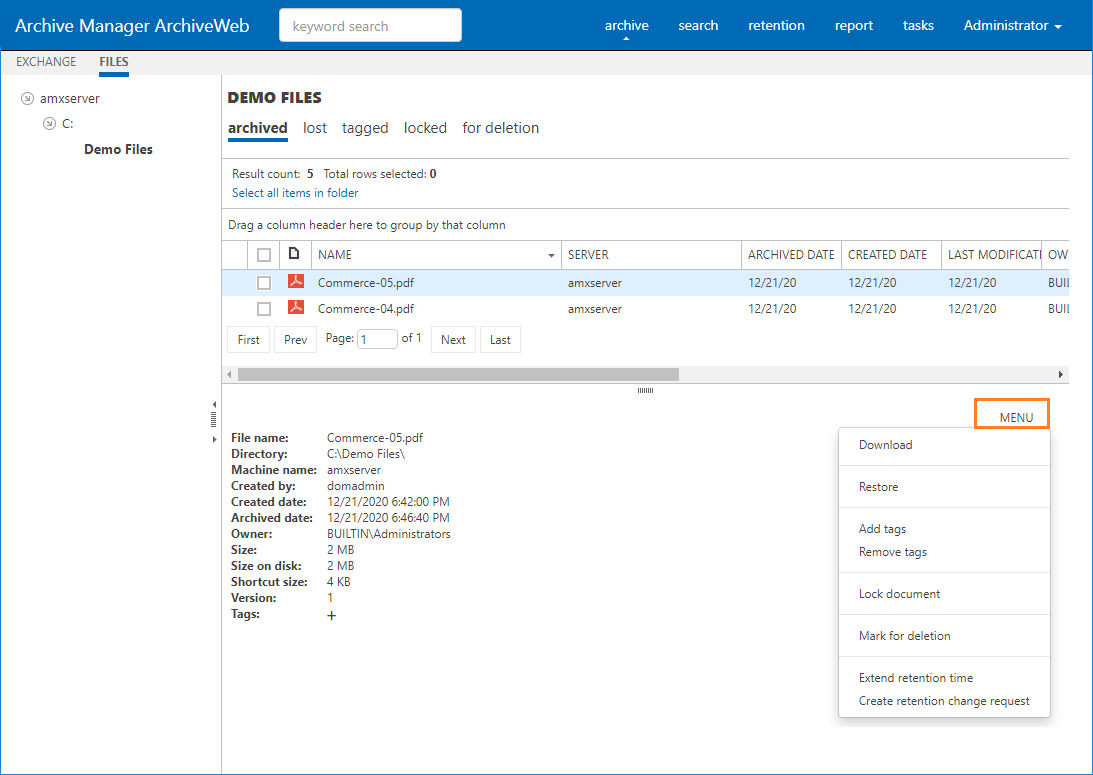The height and width of the screenshot is (775, 1093).
Task: Click the PDF icon for Commerce-05.pdf
Action: (295, 282)
